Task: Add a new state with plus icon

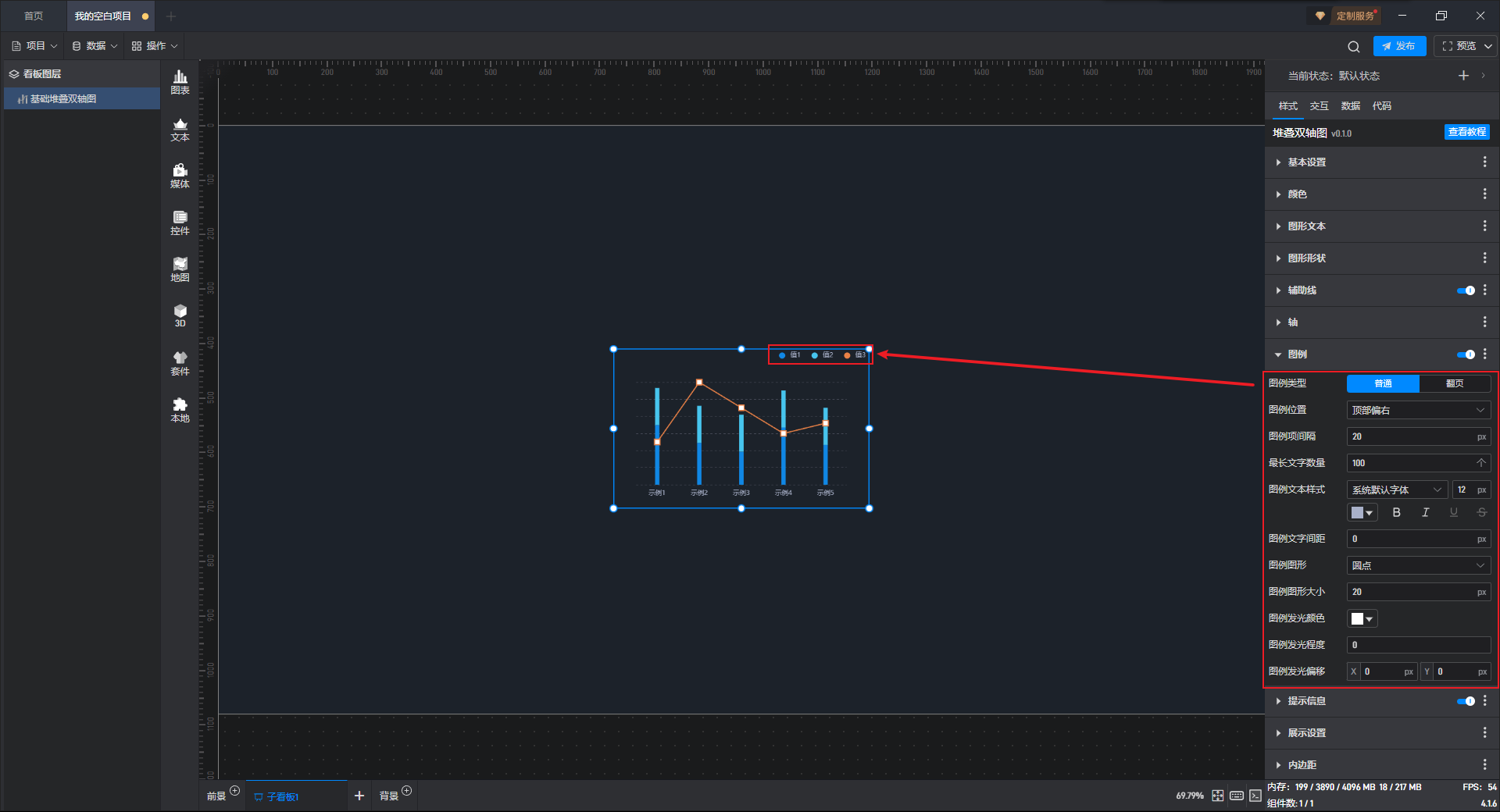Action: (x=1463, y=76)
